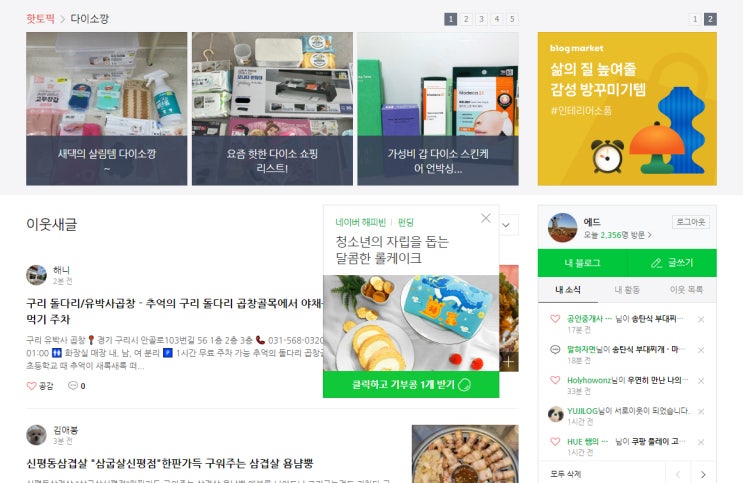Click the pencil 글쓰기 write icon
This screenshot has height=483, width=743.
[656, 263]
